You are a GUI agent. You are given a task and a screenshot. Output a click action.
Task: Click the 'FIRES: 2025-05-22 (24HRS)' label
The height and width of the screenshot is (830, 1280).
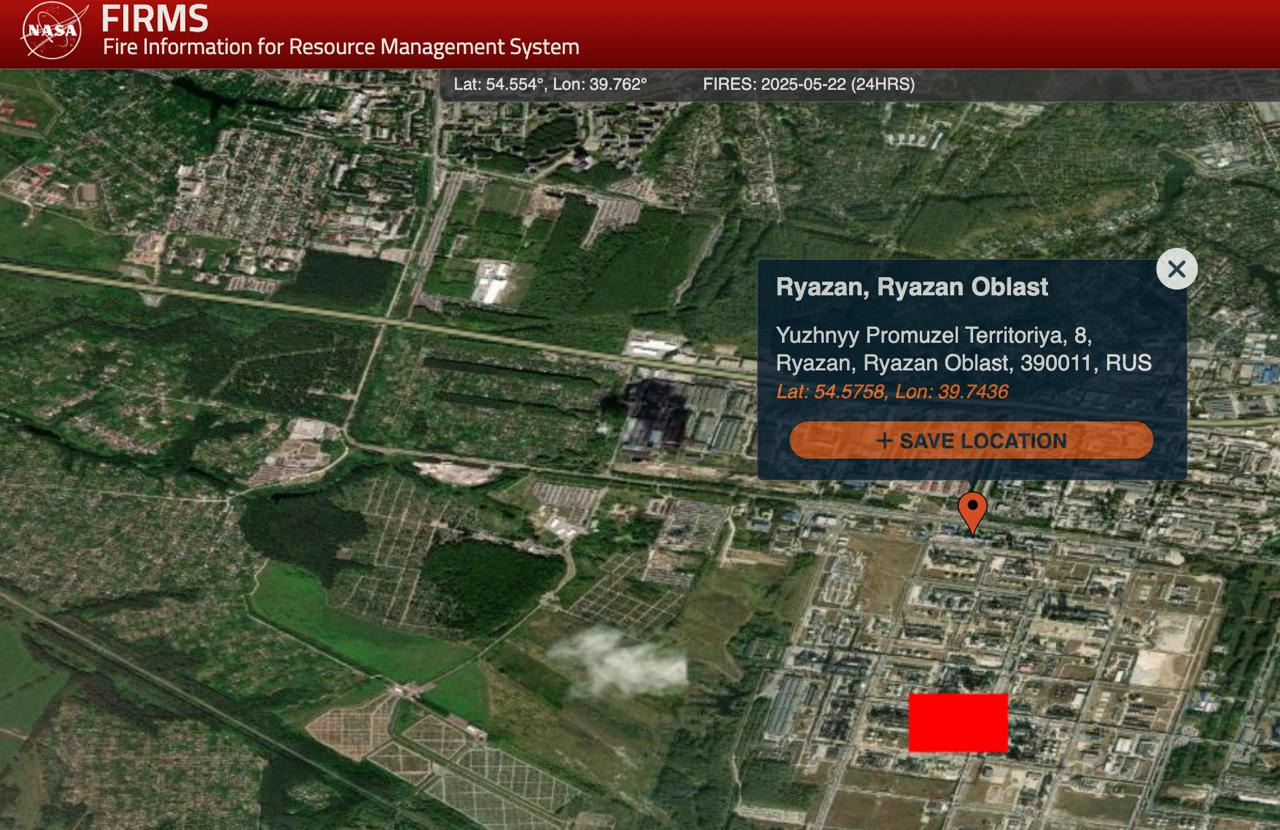tap(808, 84)
